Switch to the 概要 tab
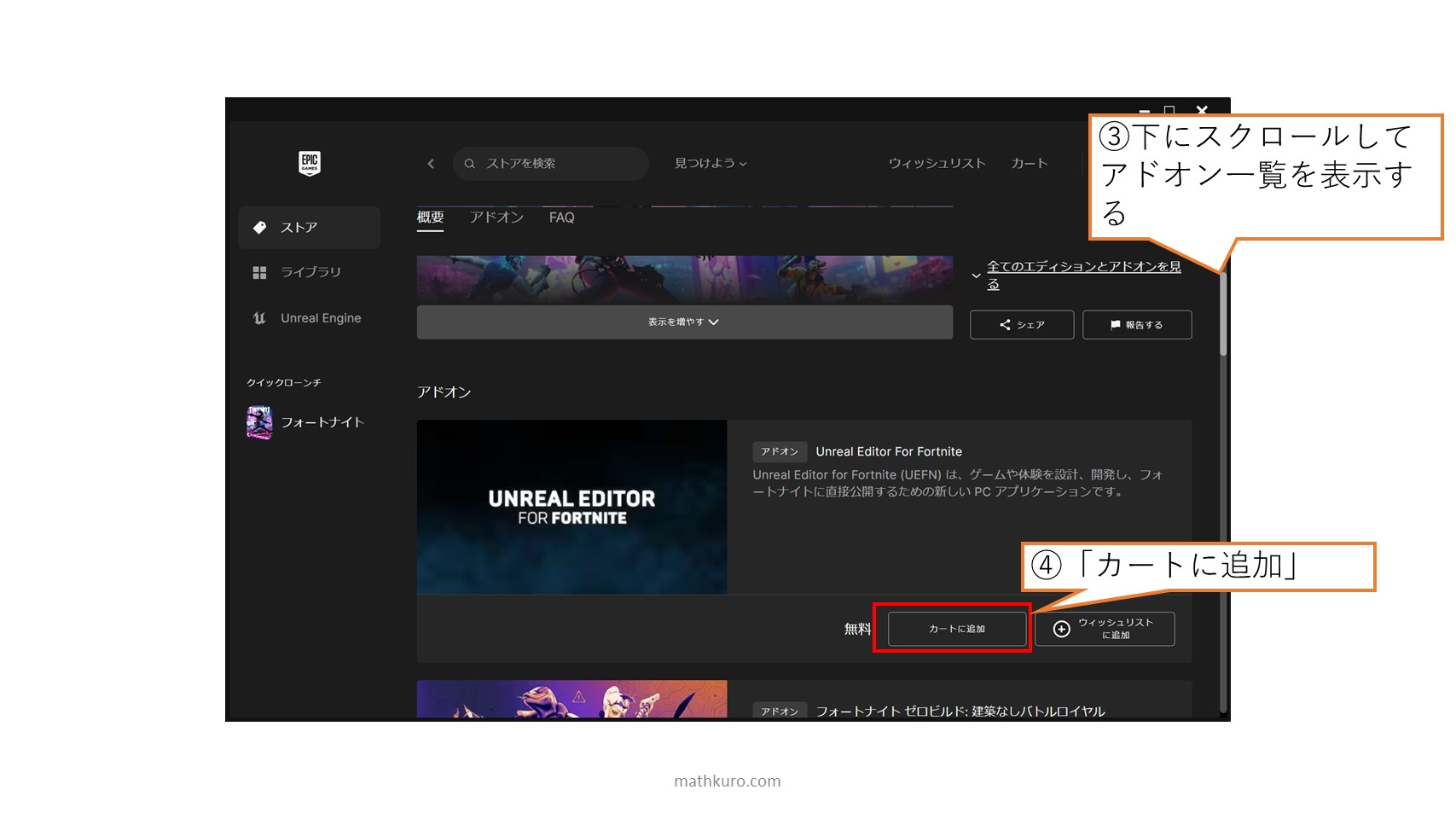Screen dimensions: 1456x819 431,218
